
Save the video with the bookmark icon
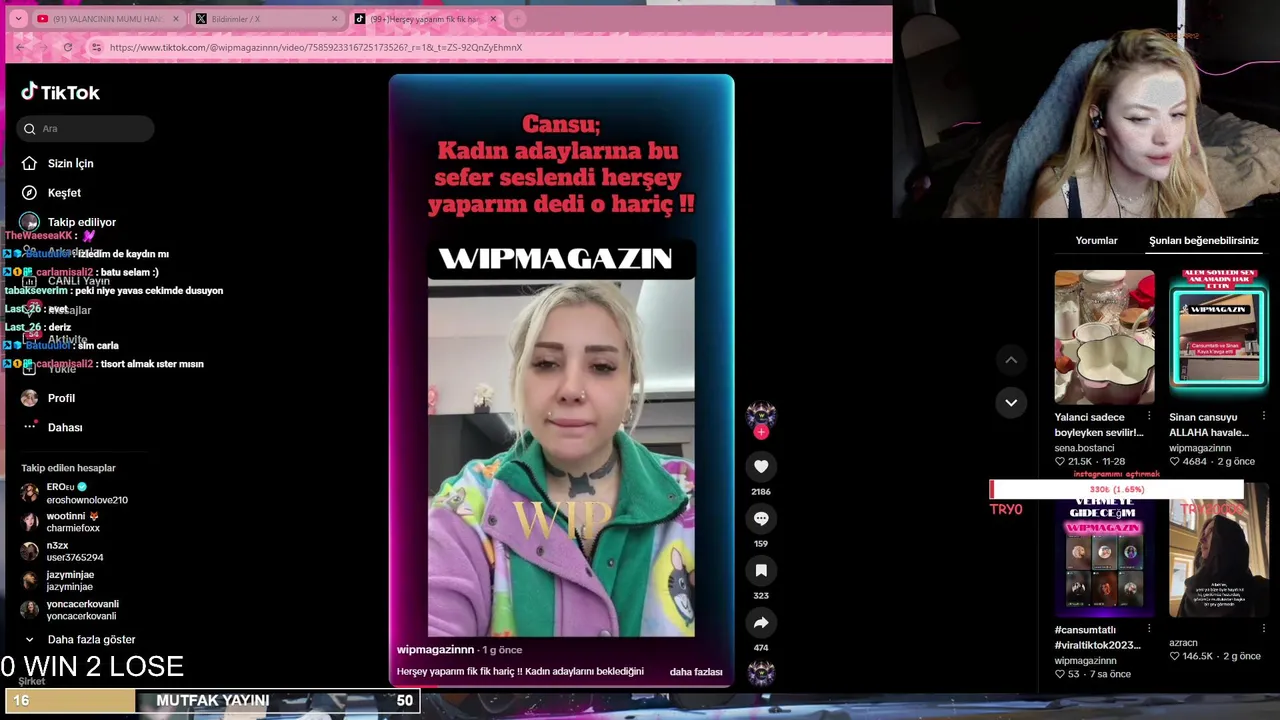[761, 570]
